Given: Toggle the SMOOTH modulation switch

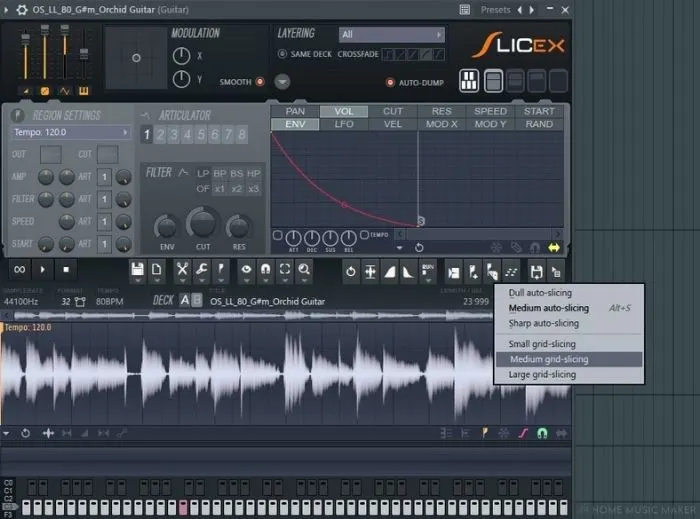Looking at the screenshot, I should pos(260,82).
